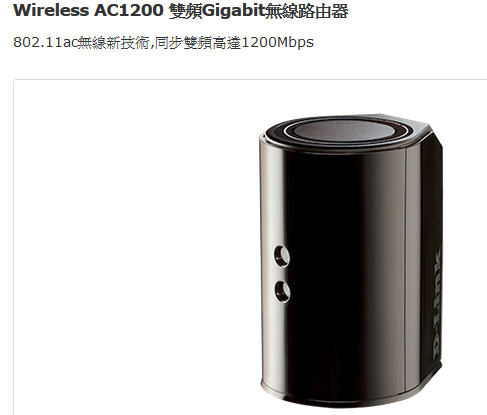The image size is (487, 415).
Task: Click the router's bottom base edge
Action: 333,398
